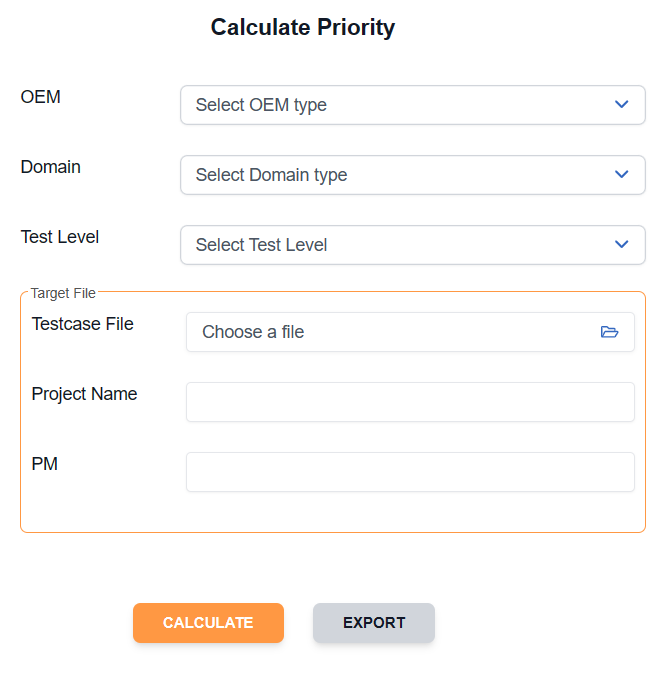This screenshot has width=659, height=697.
Task: Click the Target File group legend
Action: point(63,293)
